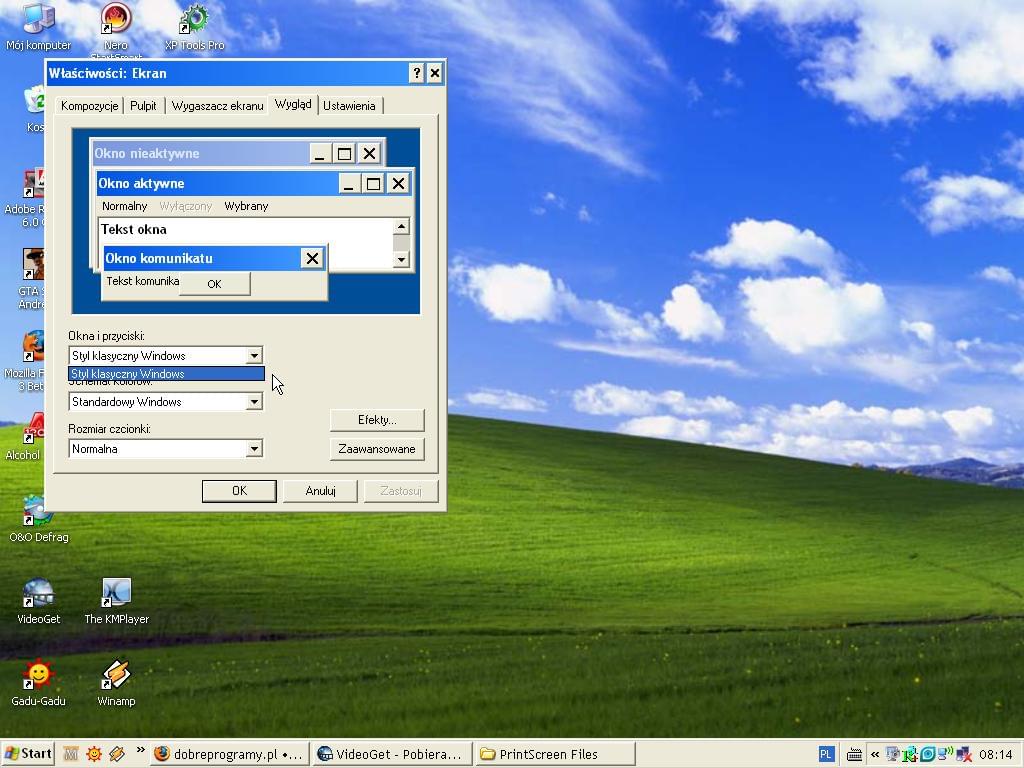Confirm the dialog with the main OK button
The height and width of the screenshot is (768, 1024).
[239, 490]
